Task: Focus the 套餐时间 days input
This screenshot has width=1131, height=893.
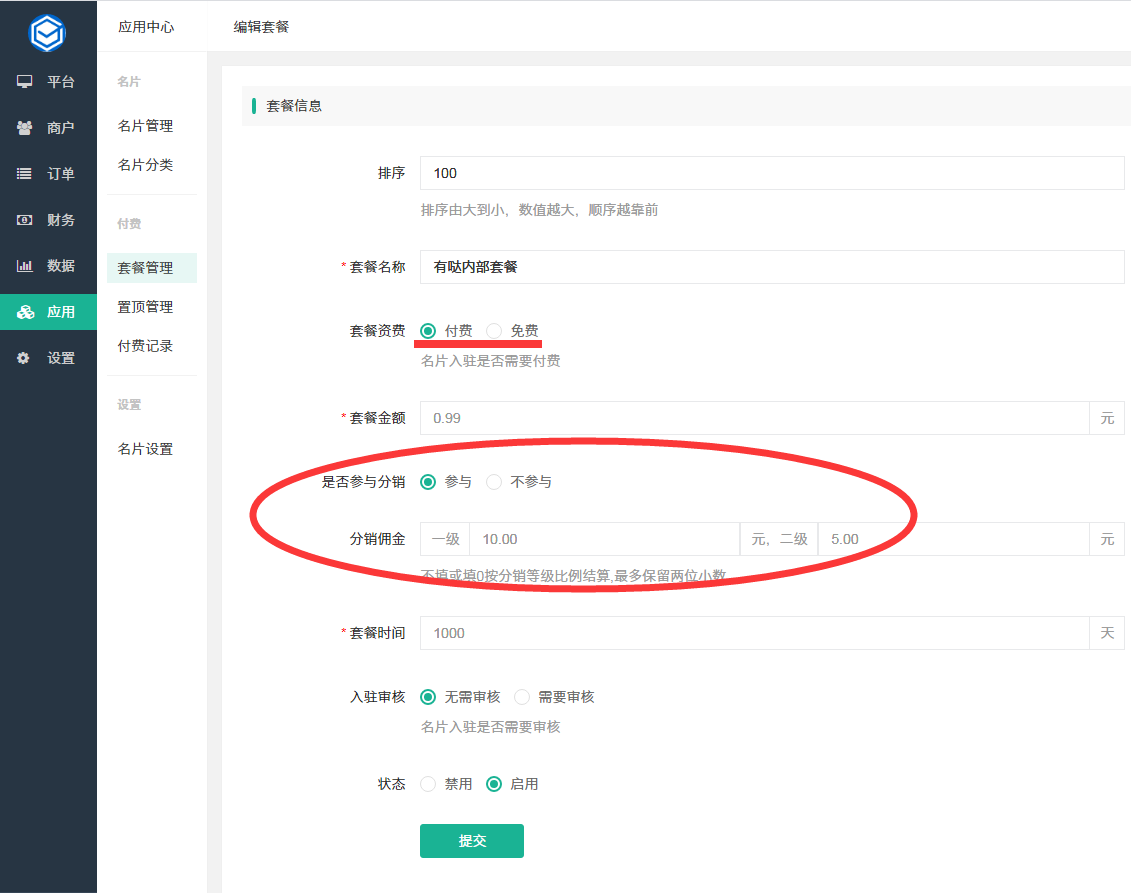Action: [x=754, y=633]
